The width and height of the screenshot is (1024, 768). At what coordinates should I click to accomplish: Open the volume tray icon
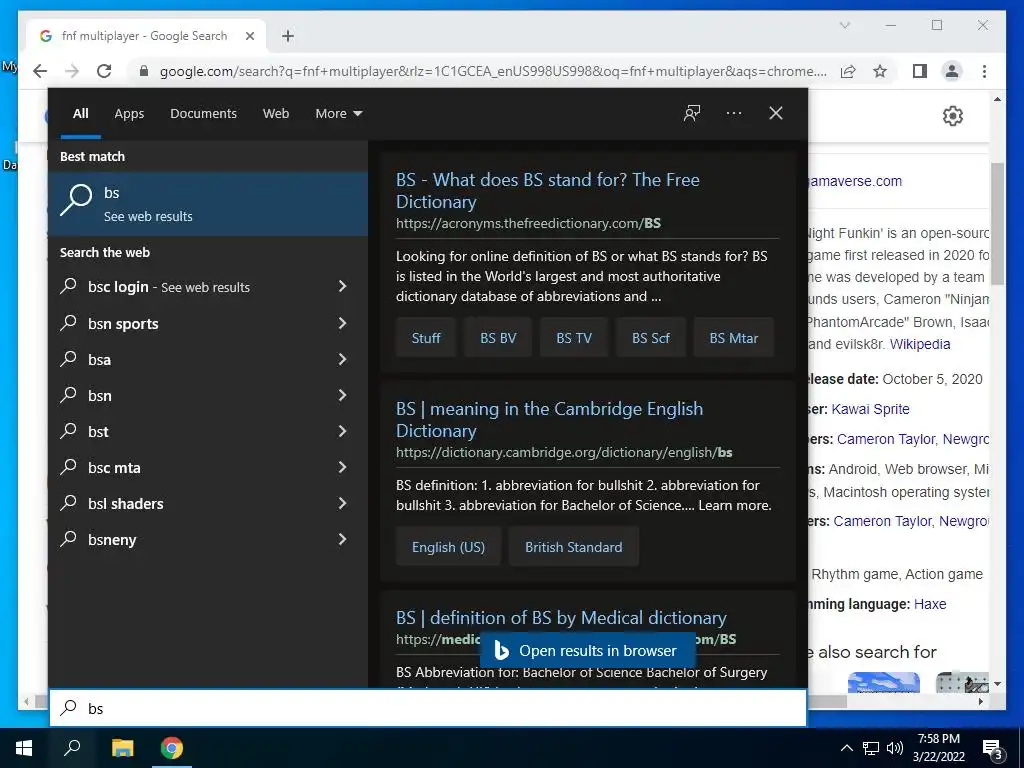895,748
